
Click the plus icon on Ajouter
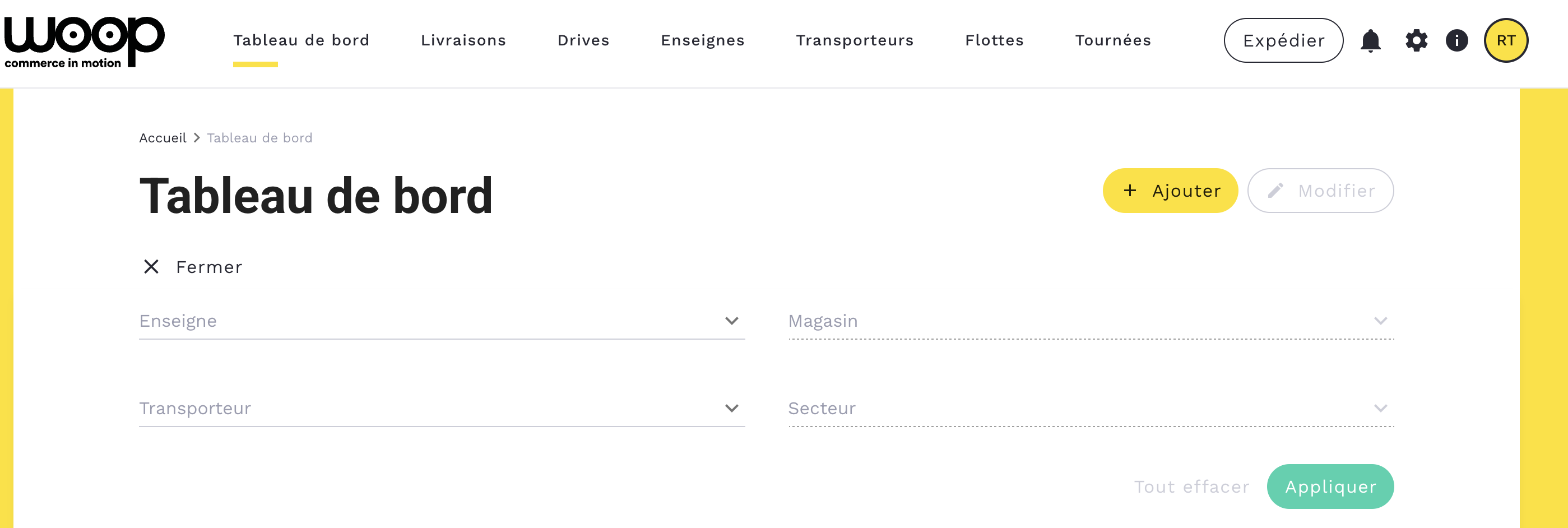(1130, 191)
